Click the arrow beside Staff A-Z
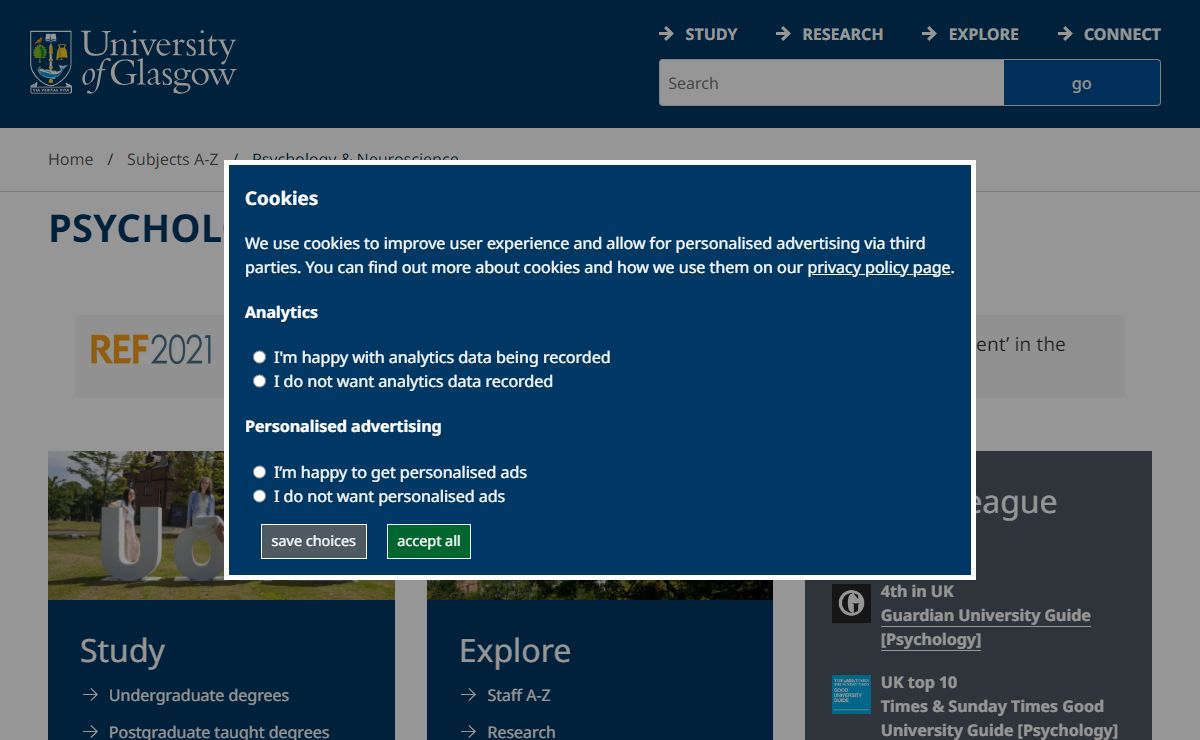The width and height of the screenshot is (1200, 740). 468,695
